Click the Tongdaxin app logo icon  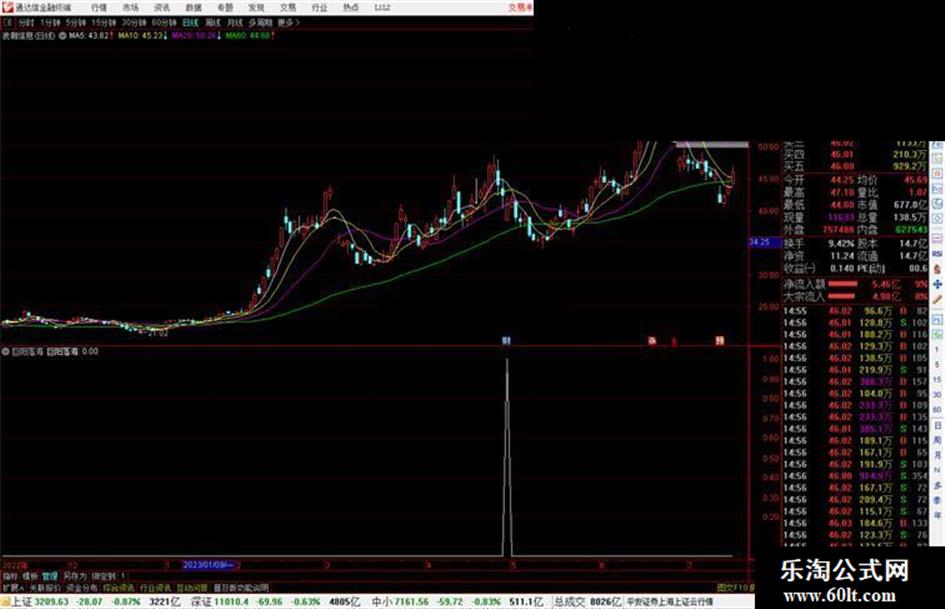[7, 7]
